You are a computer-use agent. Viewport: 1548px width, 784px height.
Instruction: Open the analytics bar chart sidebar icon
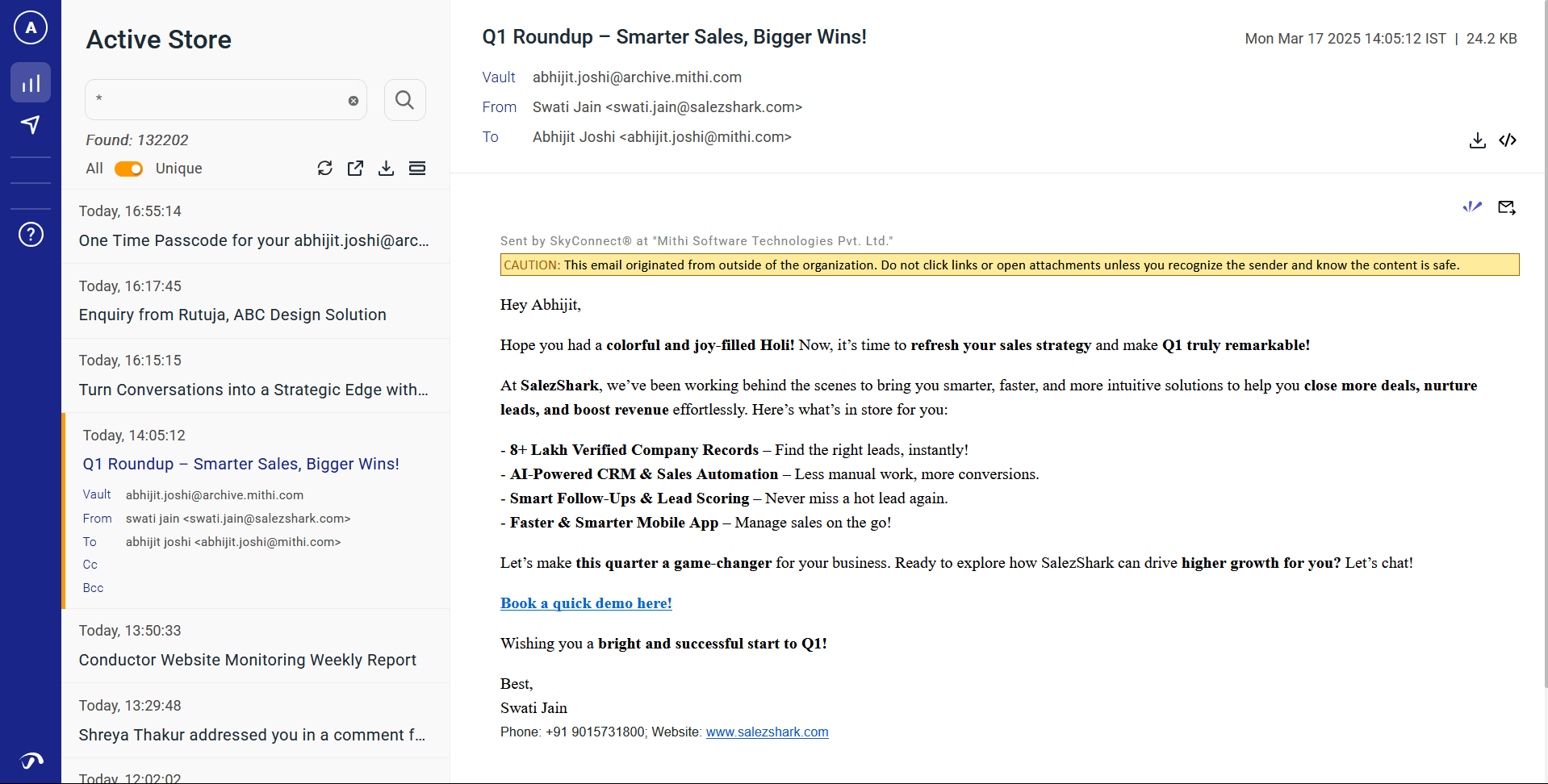point(31,83)
